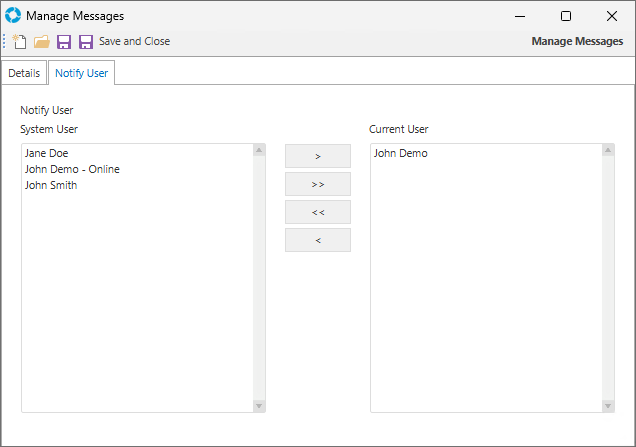Select the Notify User tab
Image resolution: width=636 pixels, height=447 pixels.
81,74
